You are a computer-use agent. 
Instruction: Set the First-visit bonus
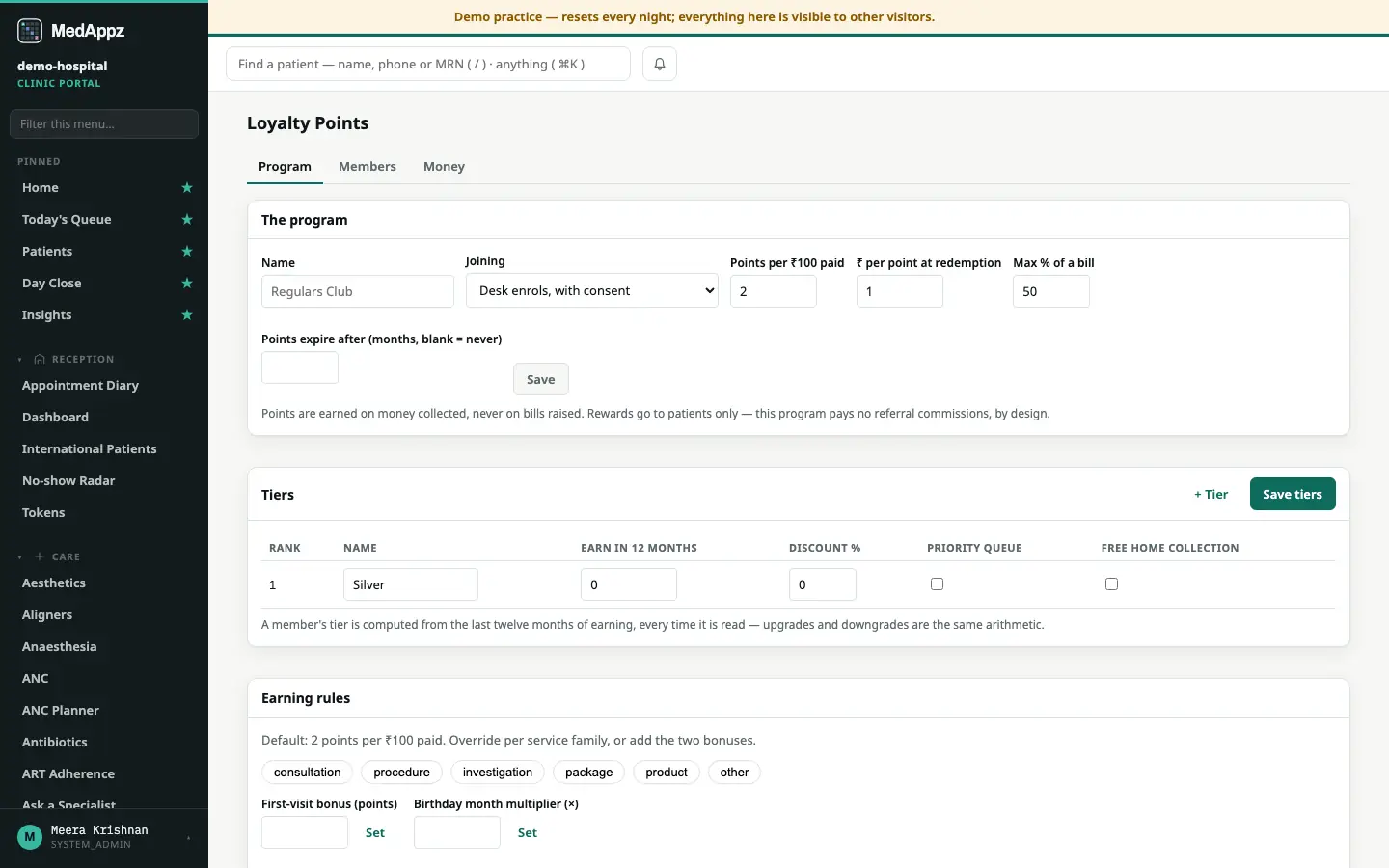(x=375, y=833)
